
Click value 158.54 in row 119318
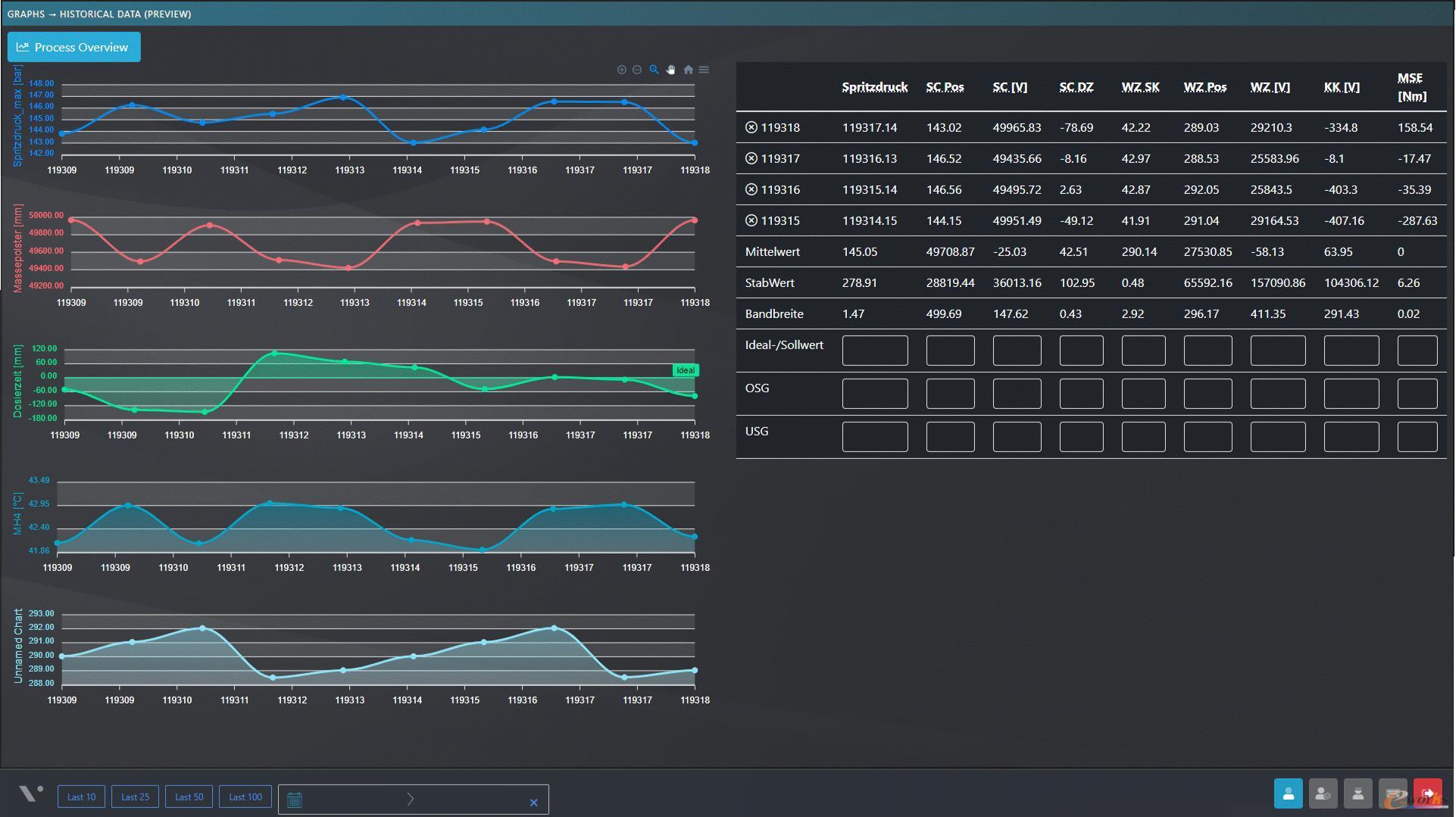(x=1415, y=127)
